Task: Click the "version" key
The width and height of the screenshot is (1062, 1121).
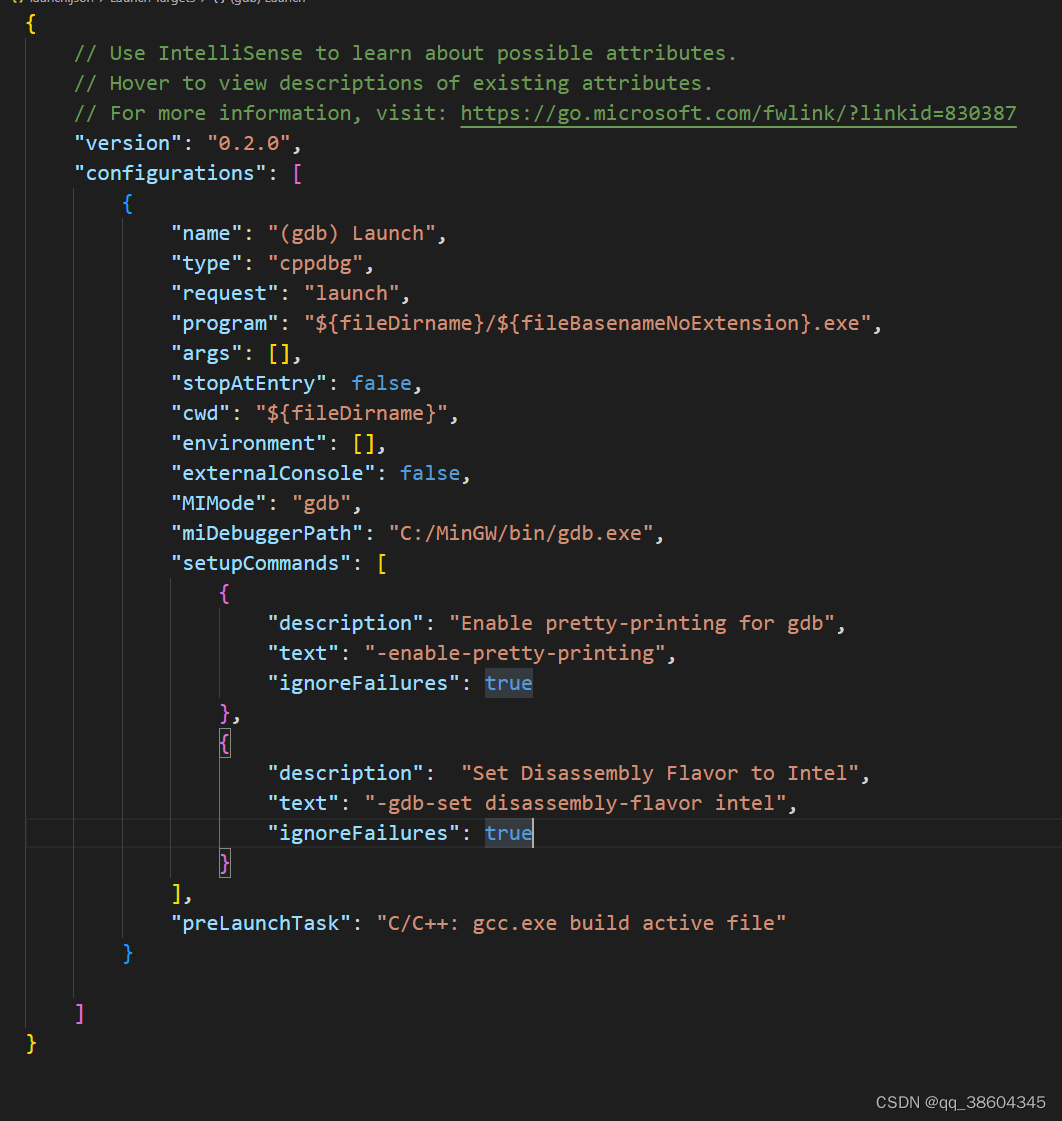Action: pyautogui.click(x=129, y=144)
